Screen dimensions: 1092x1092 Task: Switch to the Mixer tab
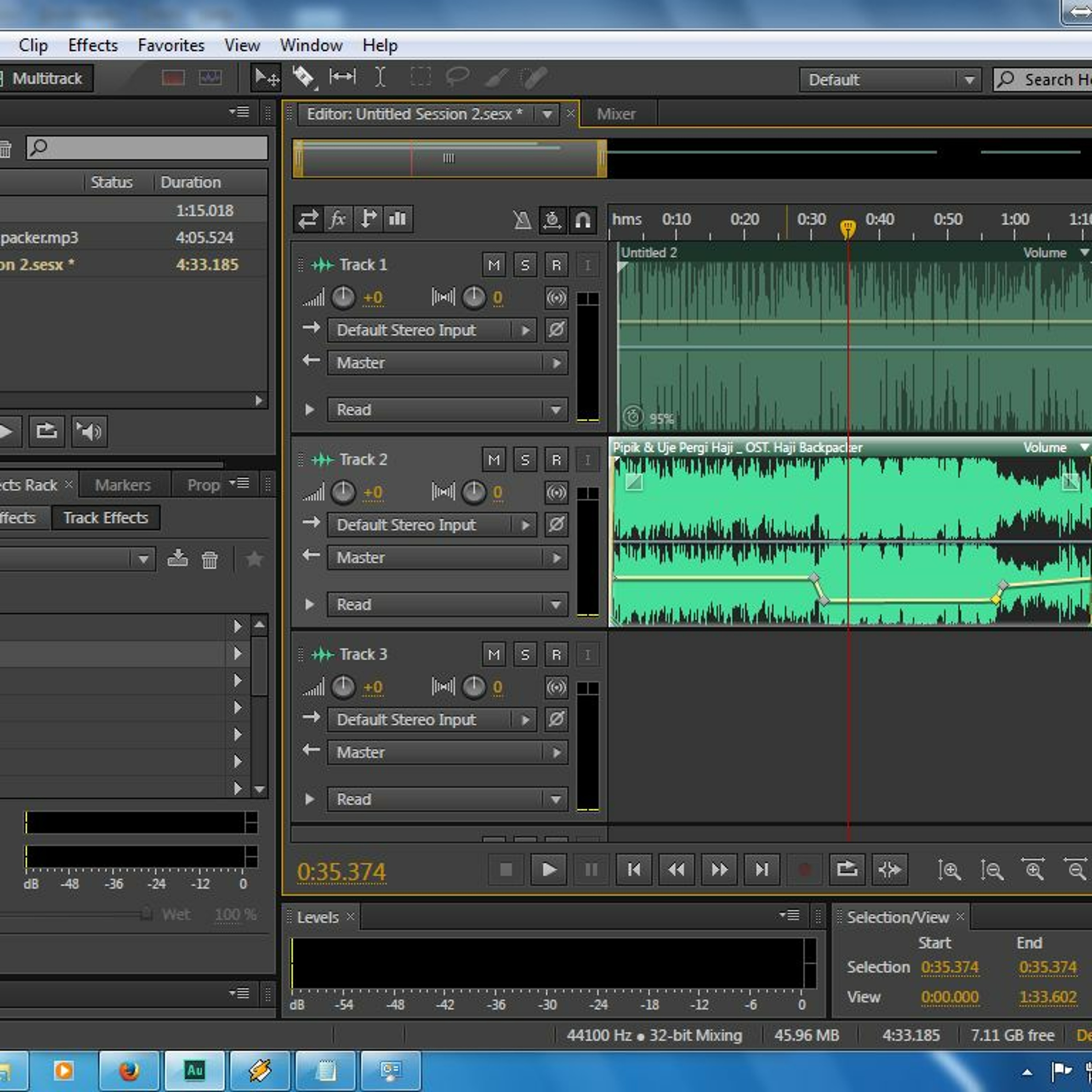617,114
